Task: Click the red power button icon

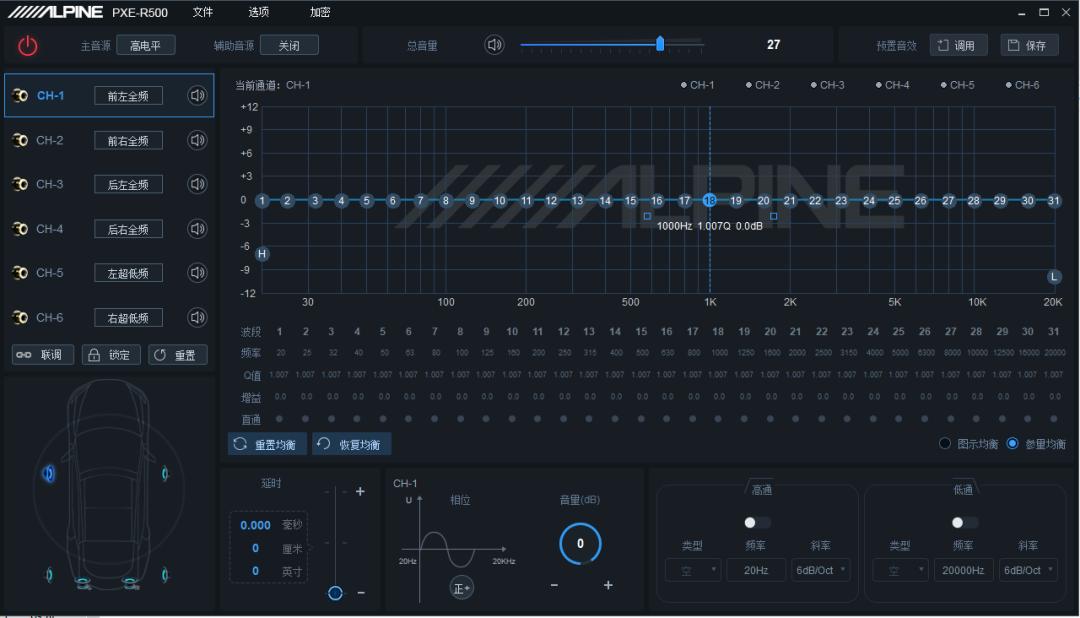Action: (27, 45)
